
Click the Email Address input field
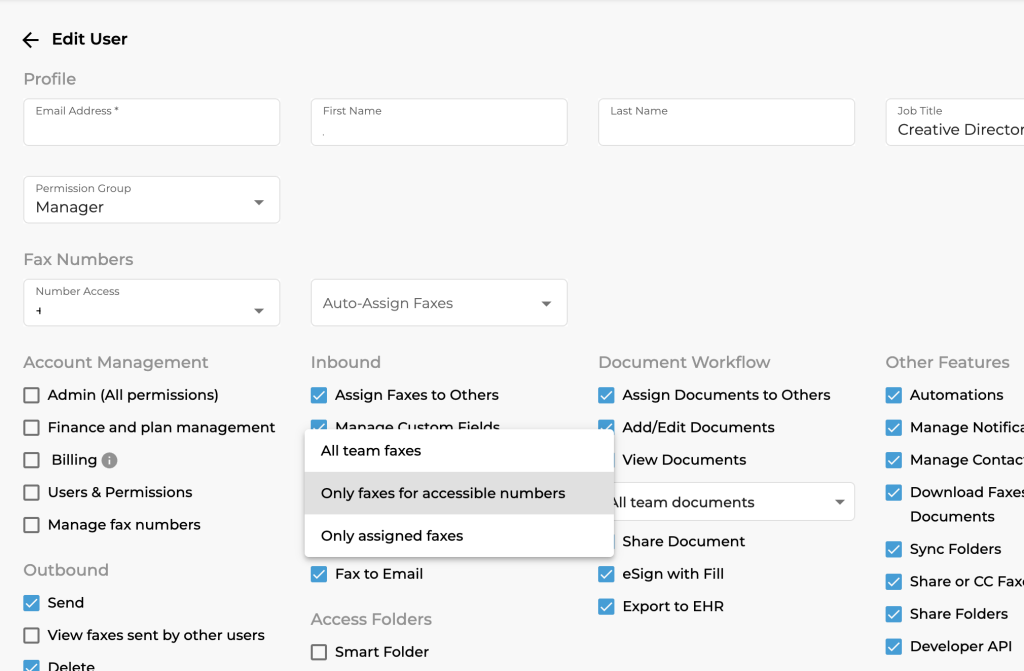click(151, 121)
